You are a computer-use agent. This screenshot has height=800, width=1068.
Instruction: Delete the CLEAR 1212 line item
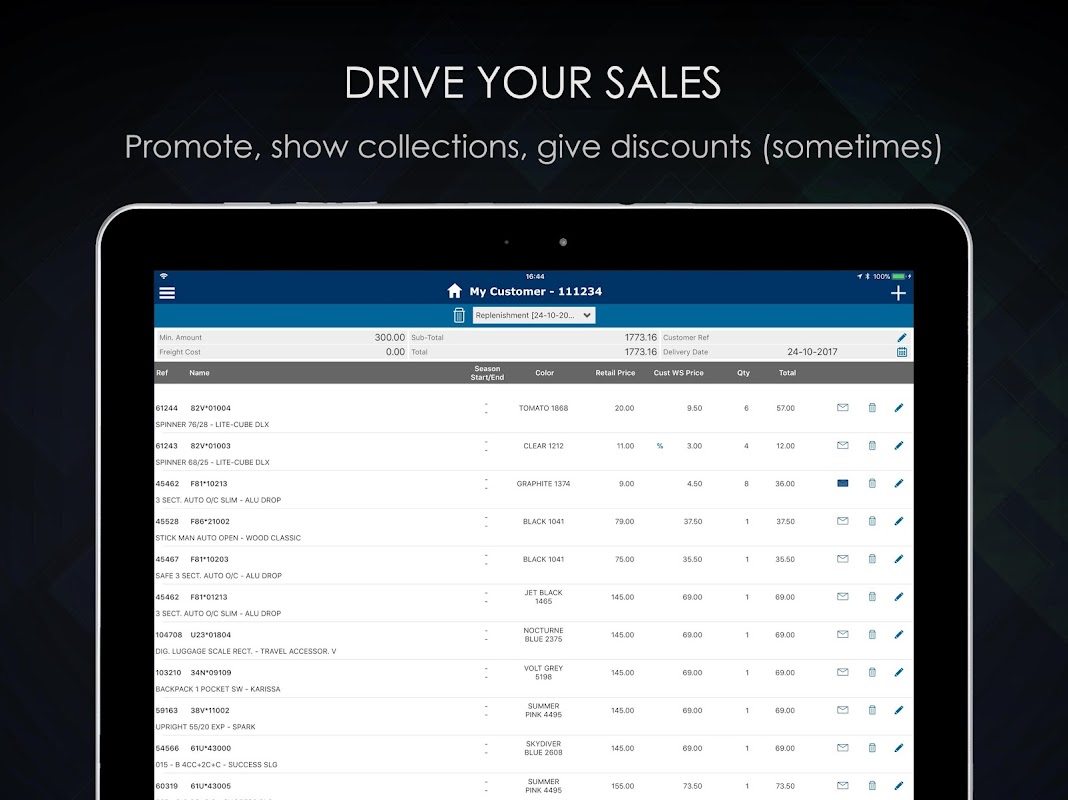[872, 445]
